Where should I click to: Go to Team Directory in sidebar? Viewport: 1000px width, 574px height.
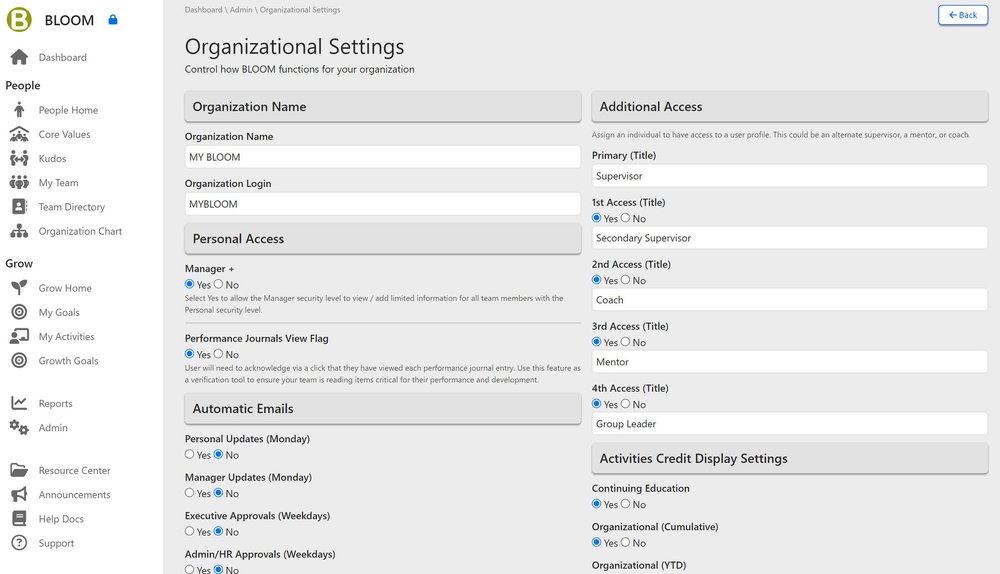(71, 207)
